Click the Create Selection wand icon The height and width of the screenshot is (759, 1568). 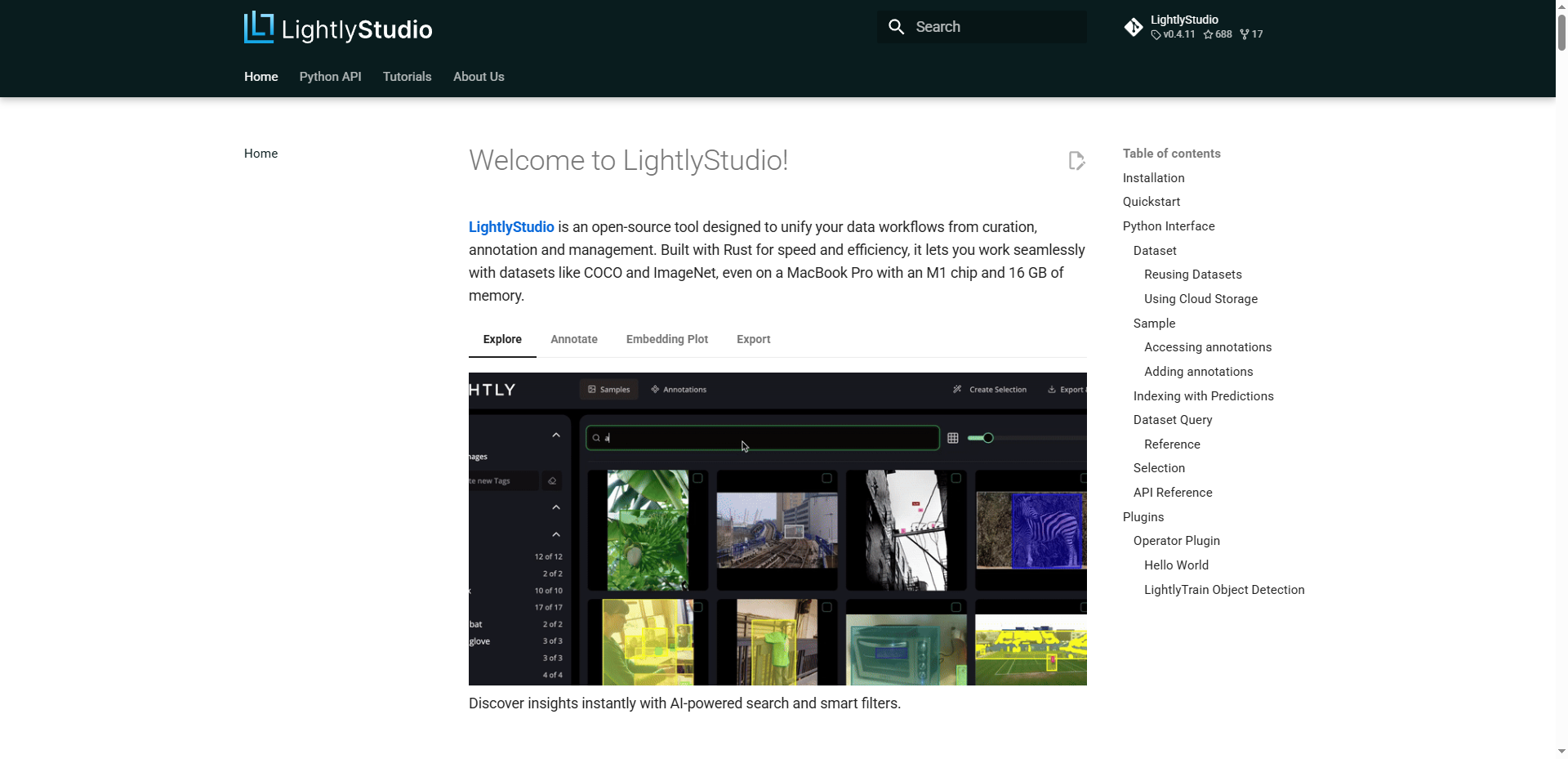click(x=957, y=390)
